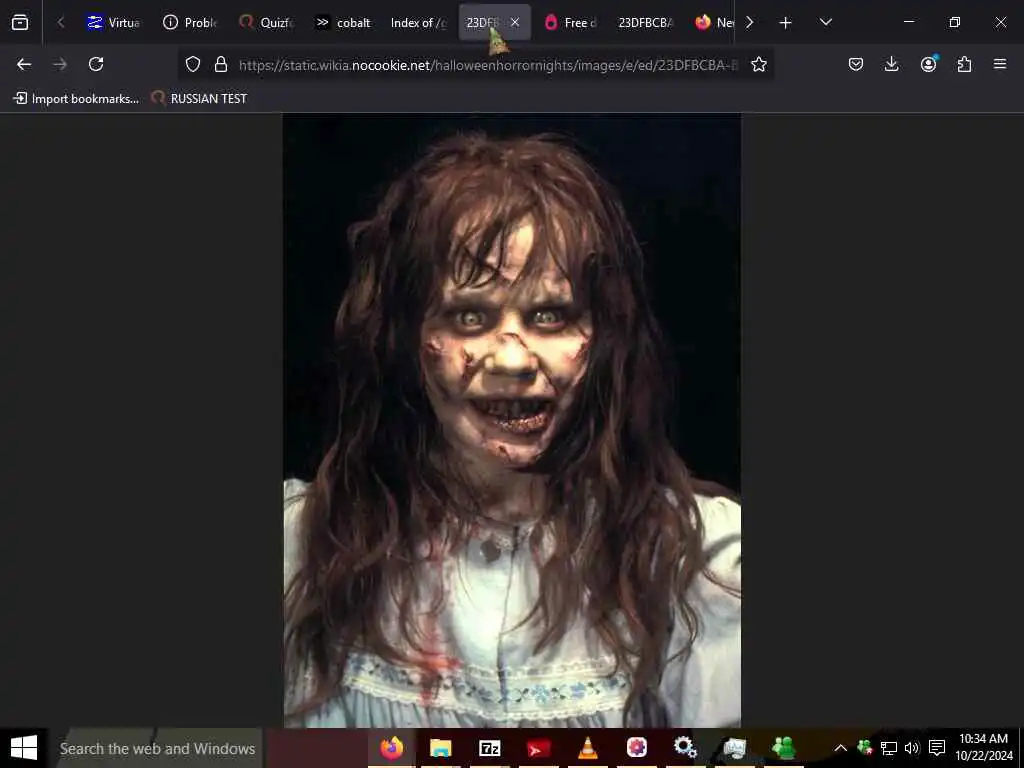Open the RUSSIAN TEST bookmark

point(199,99)
